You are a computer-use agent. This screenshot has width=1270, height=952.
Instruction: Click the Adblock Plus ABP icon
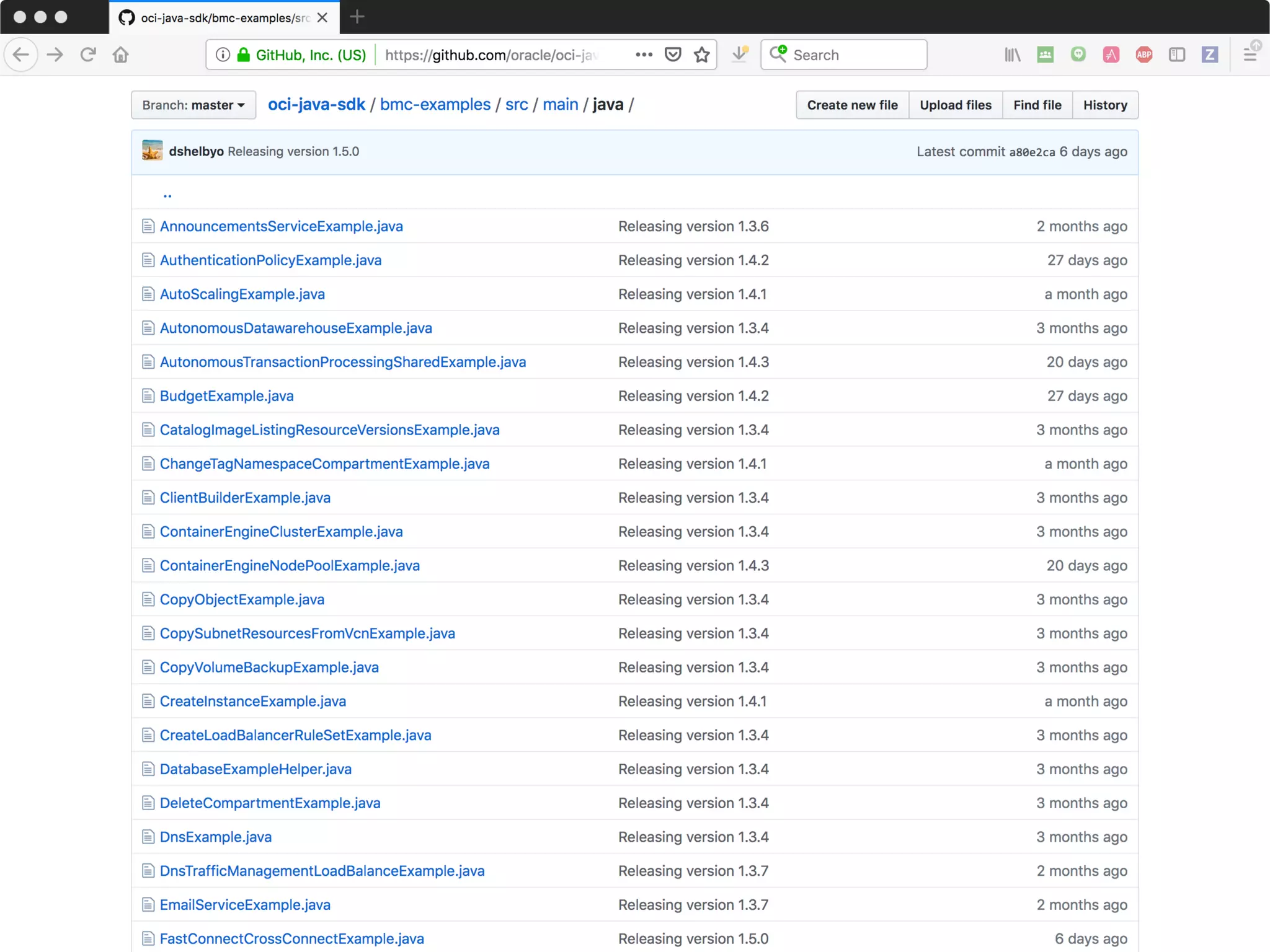[1143, 55]
